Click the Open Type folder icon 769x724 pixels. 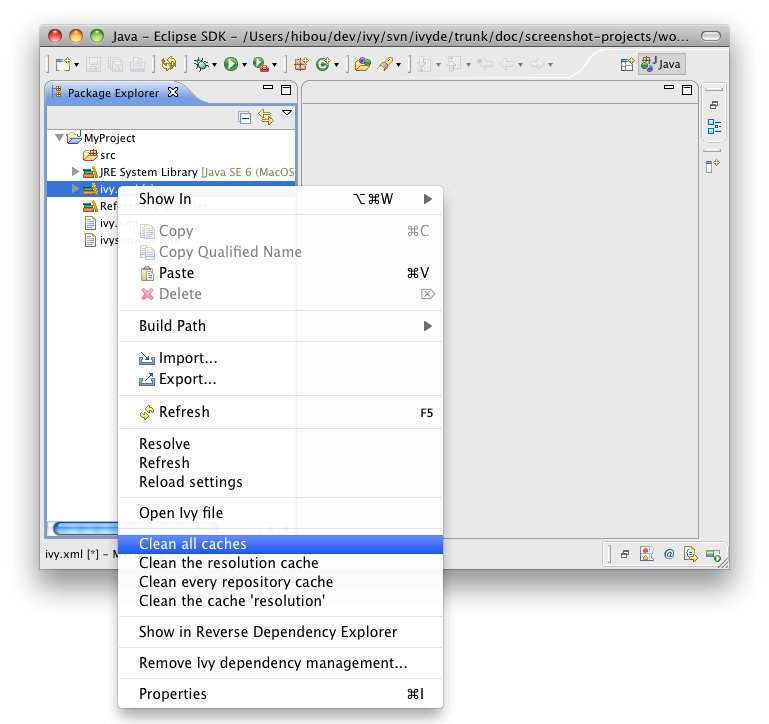pyautogui.click(x=362, y=64)
